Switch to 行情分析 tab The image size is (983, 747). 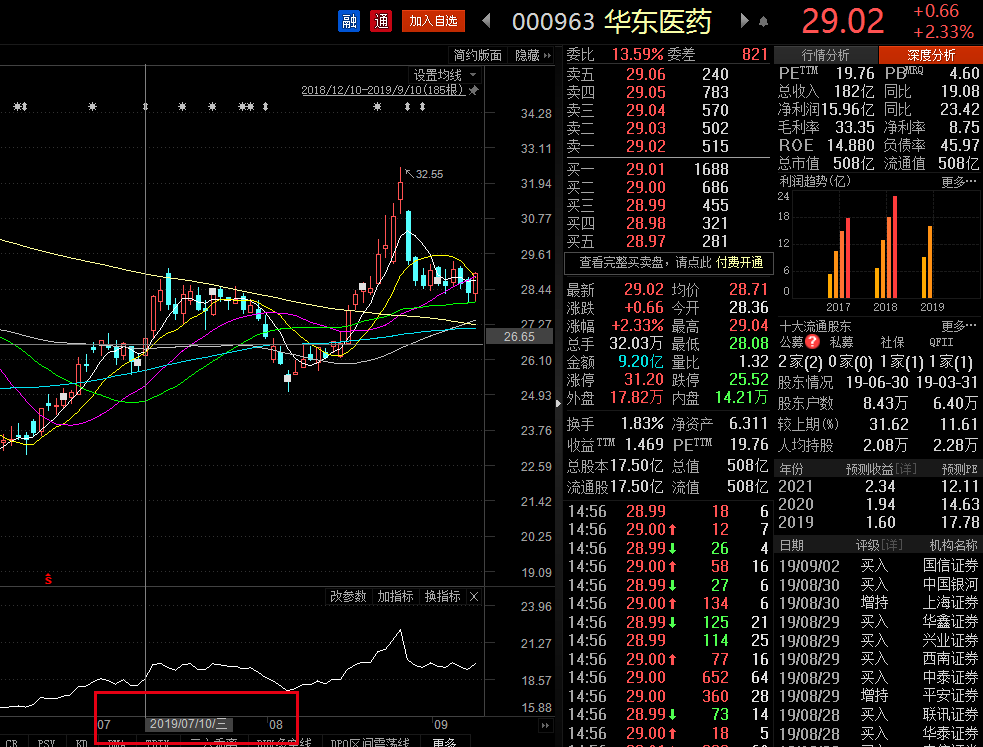[826, 55]
